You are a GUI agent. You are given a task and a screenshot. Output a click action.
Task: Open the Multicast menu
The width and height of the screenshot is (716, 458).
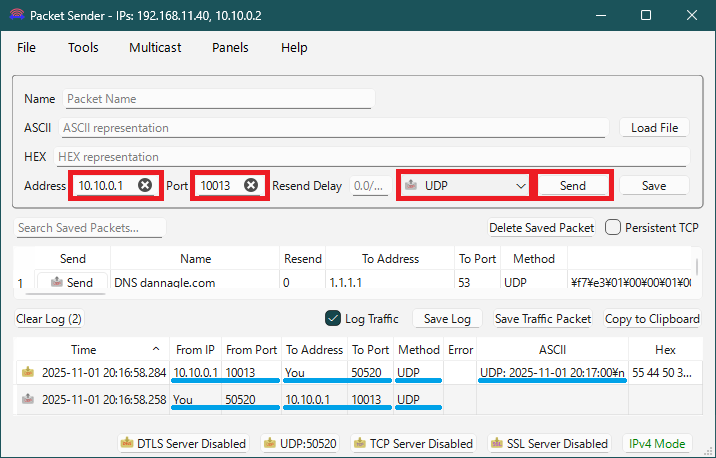pos(155,47)
